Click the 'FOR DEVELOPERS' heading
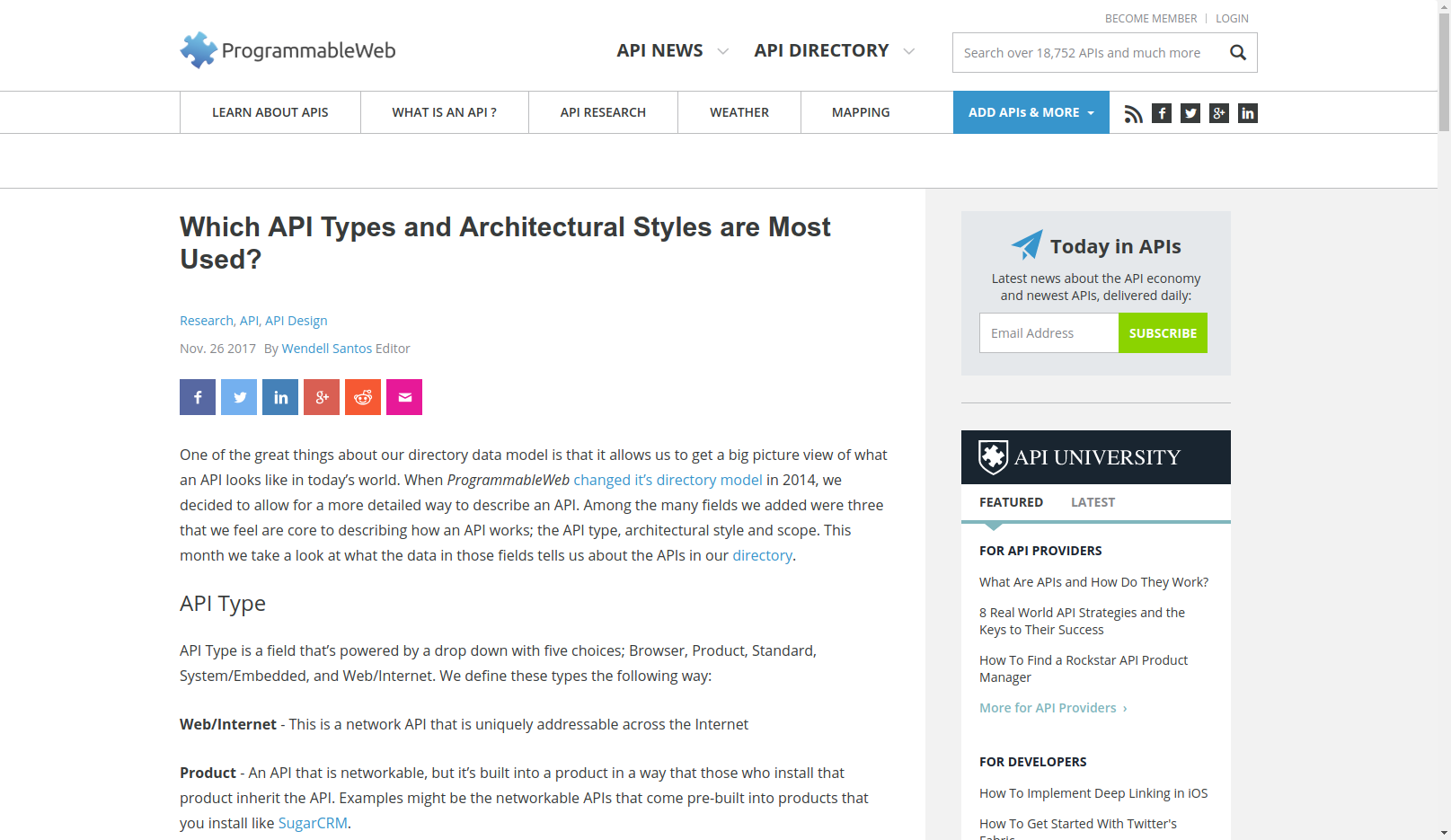Screen dimensions: 1451x840 point(1033,762)
